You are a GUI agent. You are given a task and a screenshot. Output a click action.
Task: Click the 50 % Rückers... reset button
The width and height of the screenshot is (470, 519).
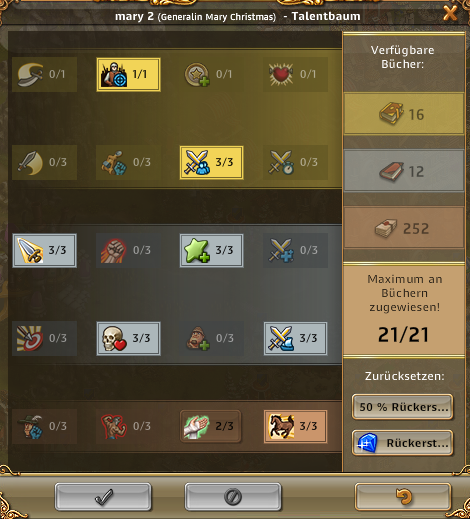click(x=403, y=407)
